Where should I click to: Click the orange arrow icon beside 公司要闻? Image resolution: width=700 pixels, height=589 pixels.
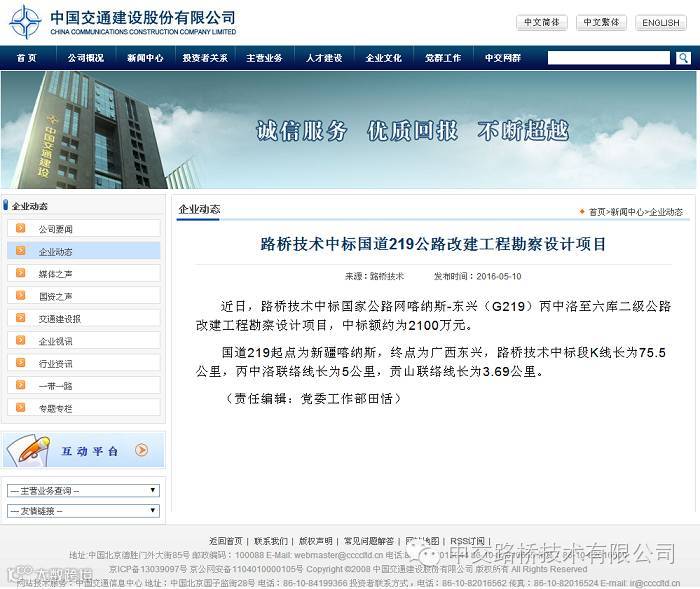pos(21,228)
